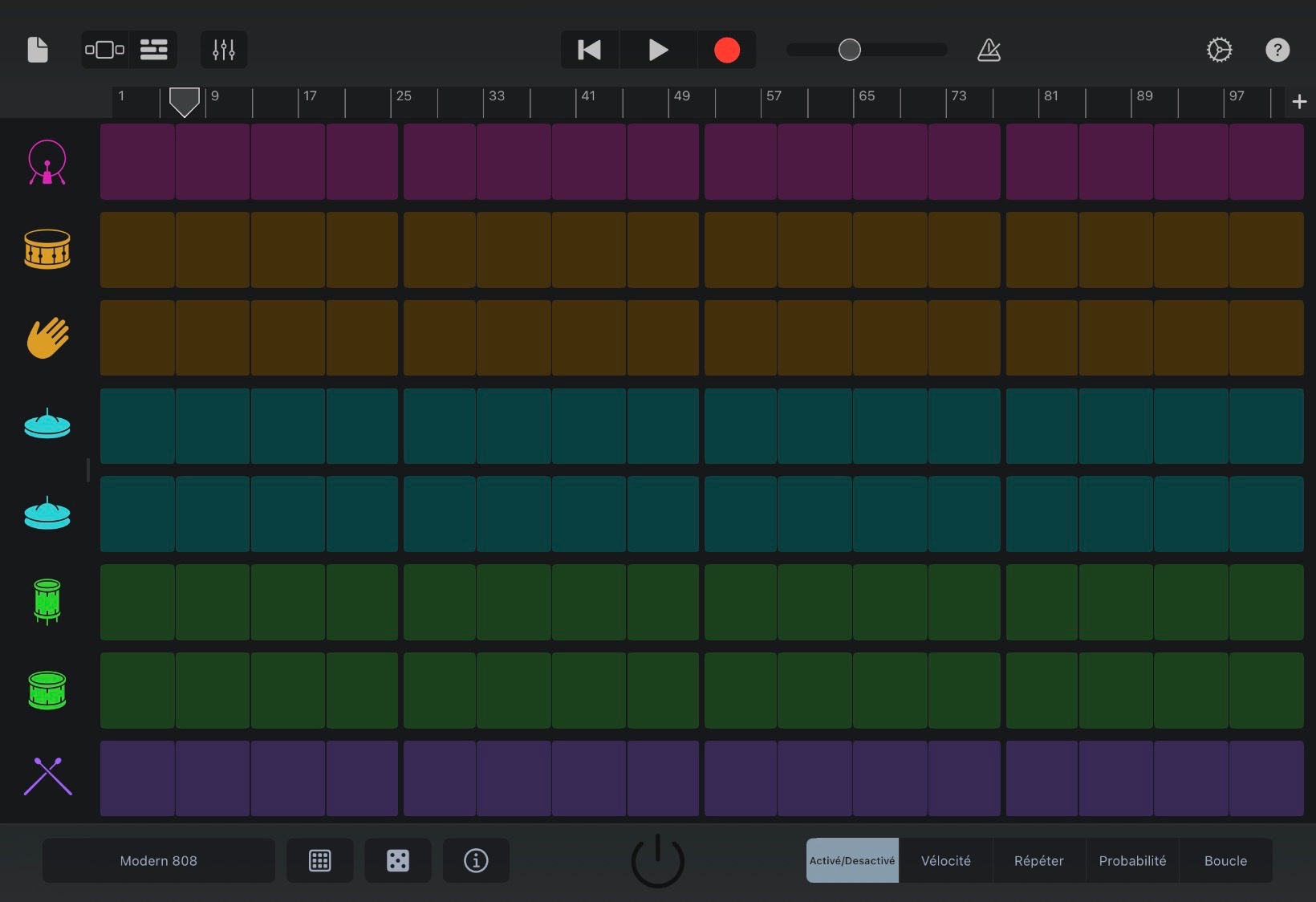Image resolution: width=1316 pixels, height=902 pixels.
Task: Open the info inspector button
Action: pos(476,860)
